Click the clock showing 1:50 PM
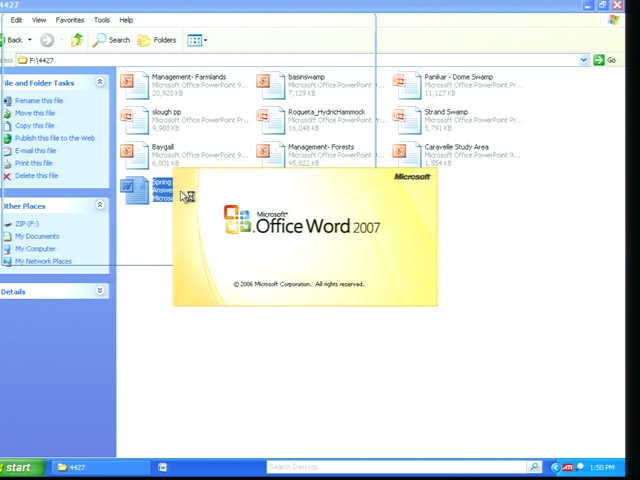 602,467
